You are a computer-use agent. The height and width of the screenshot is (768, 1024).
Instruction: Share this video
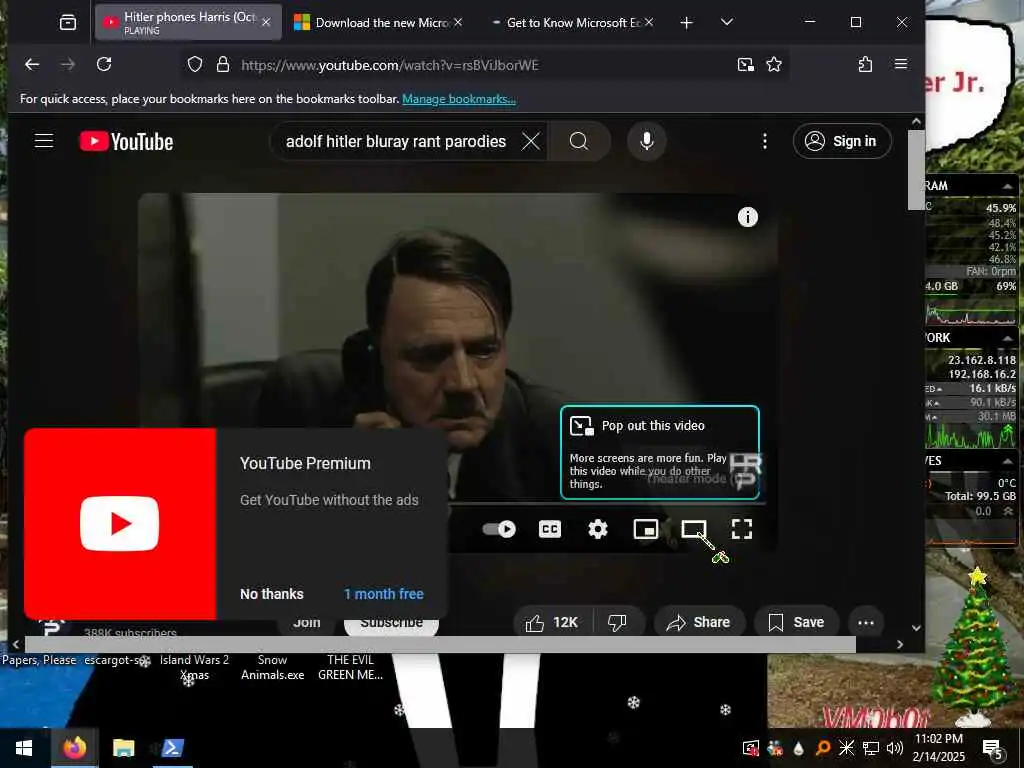pos(697,622)
